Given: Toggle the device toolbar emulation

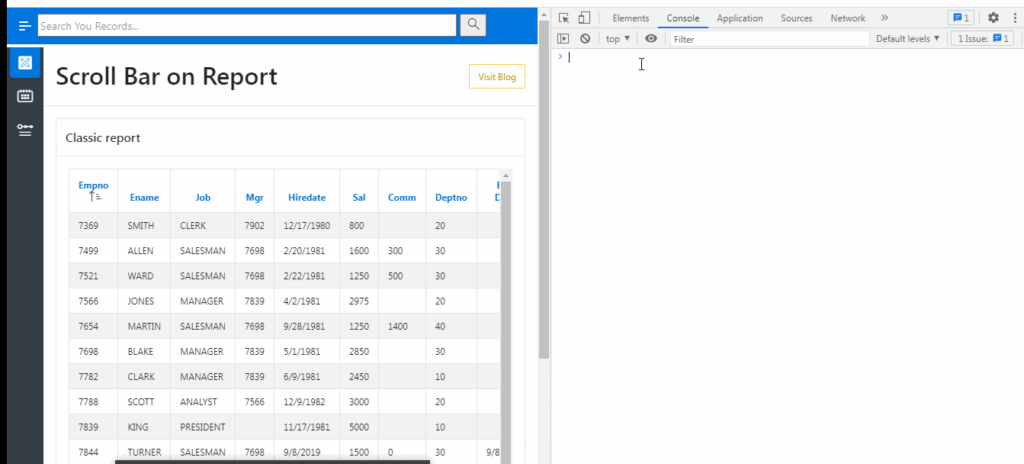Looking at the screenshot, I should point(584,18).
